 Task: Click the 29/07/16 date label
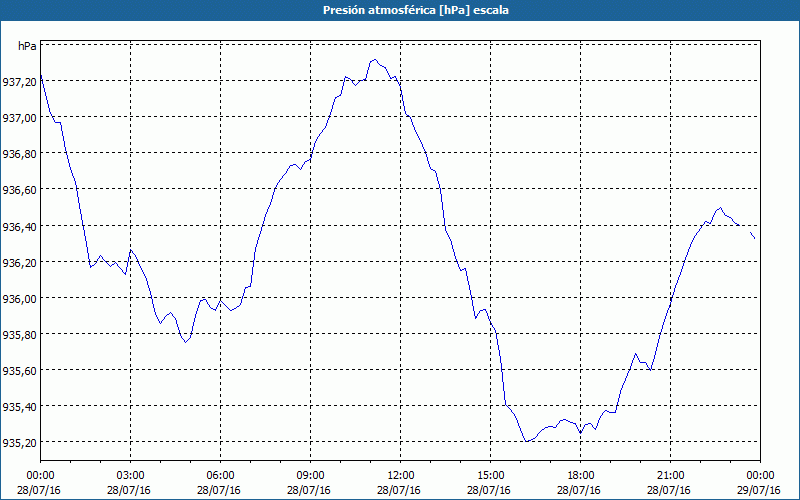760,490
